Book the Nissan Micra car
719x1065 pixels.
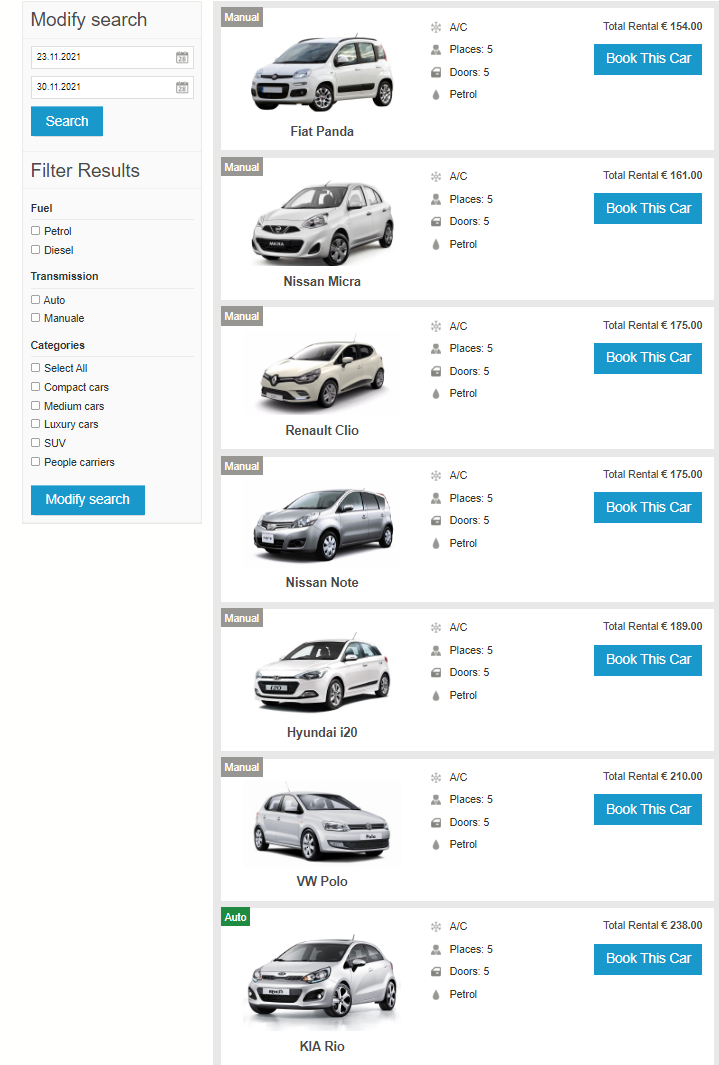coord(648,209)
